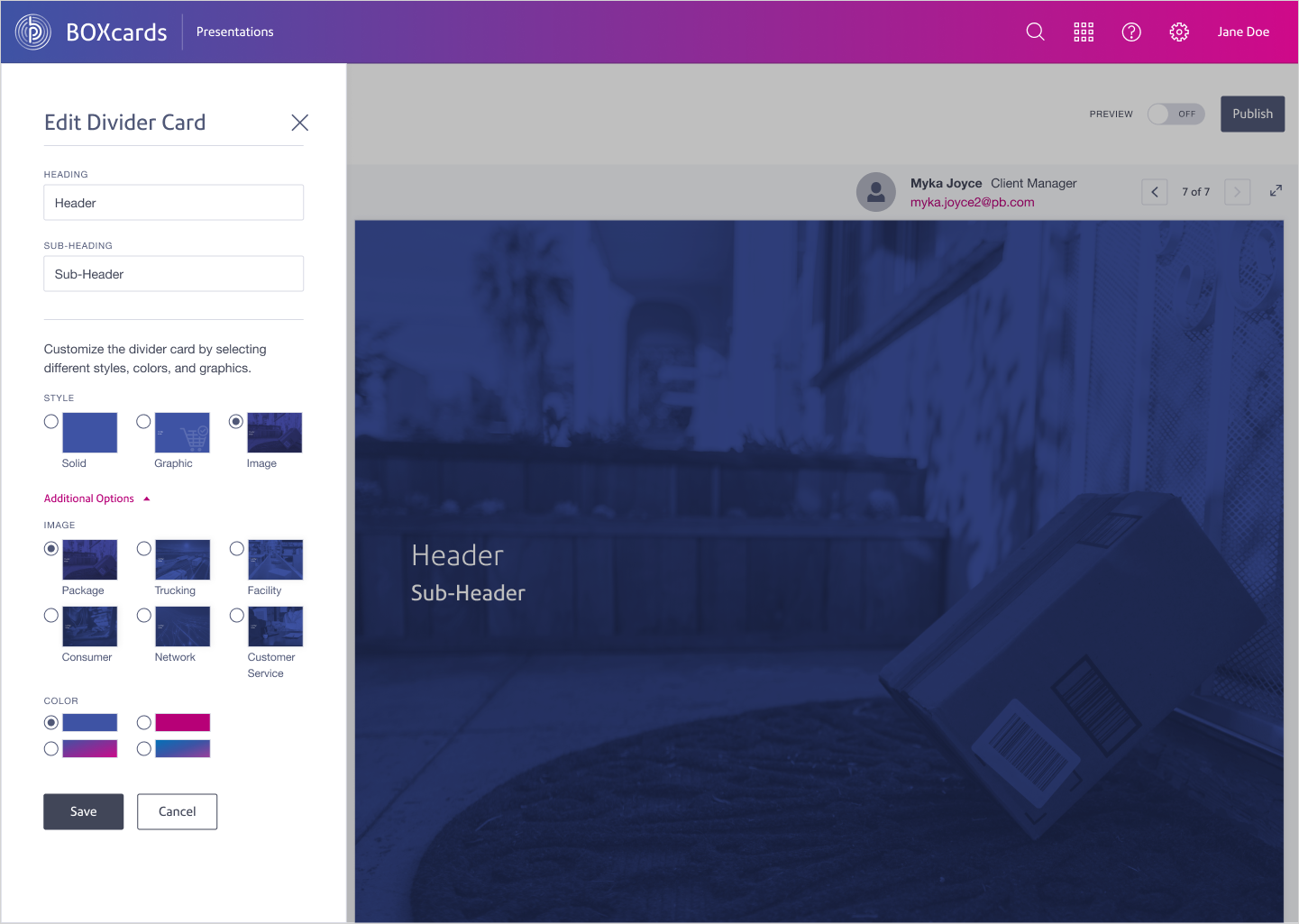Click the solid blue color swatch

(89, 723)
